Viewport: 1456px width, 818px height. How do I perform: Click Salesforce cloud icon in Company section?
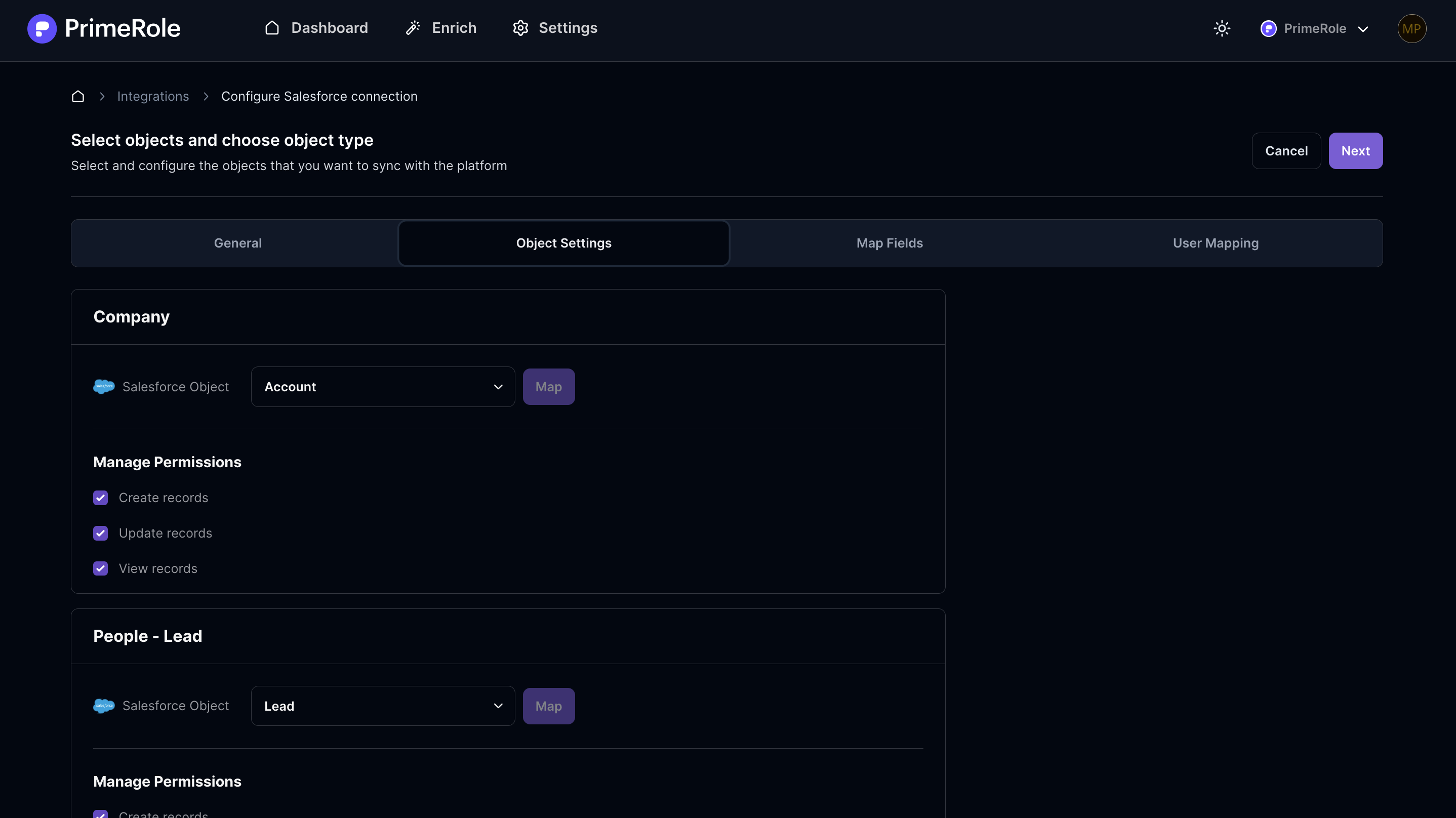tap(104, 387)
